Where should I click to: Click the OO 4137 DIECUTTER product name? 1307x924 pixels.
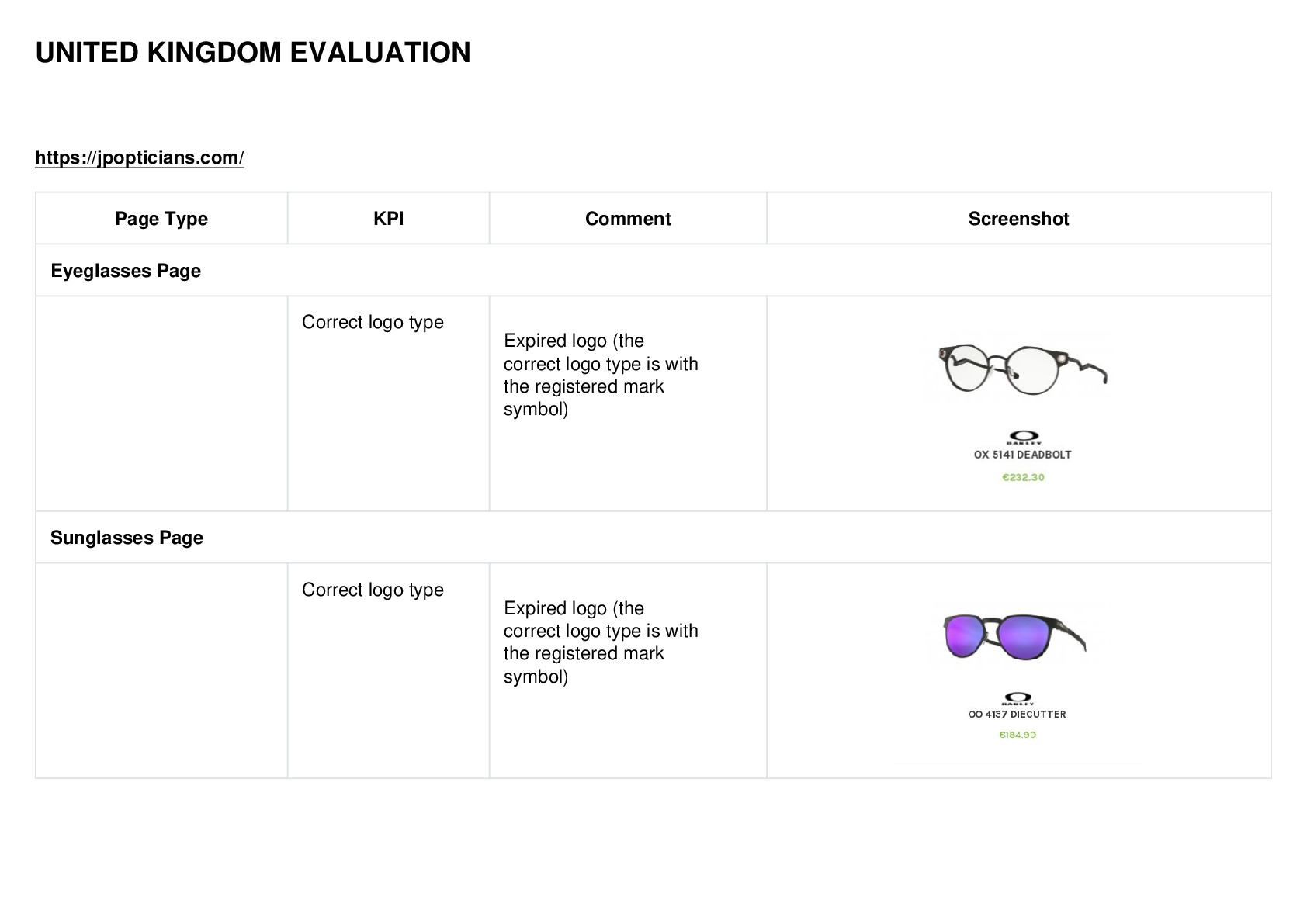1018,714
